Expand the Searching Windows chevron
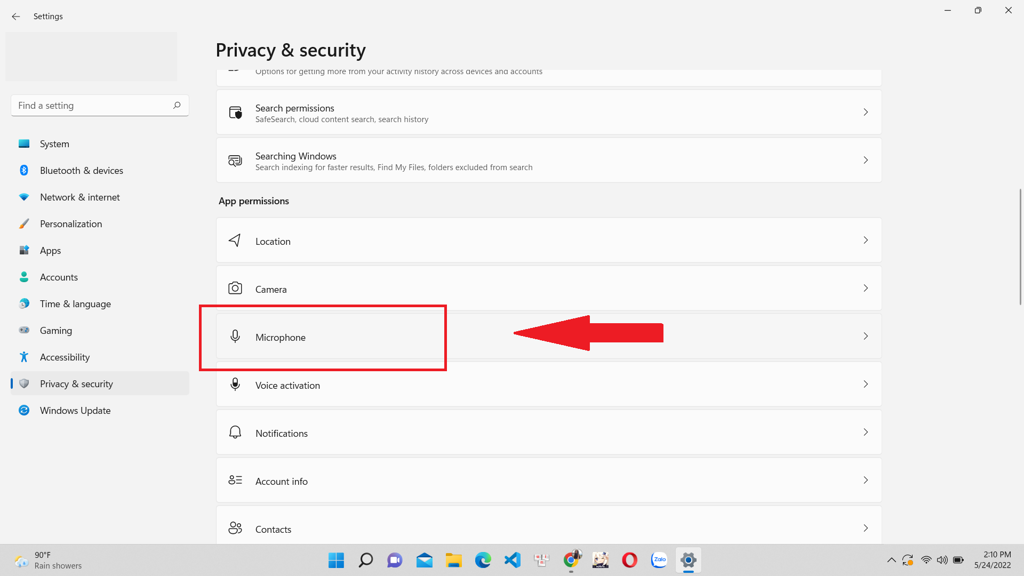The height and width of the screenshot is (576, 1024). [x=865, y=160]
